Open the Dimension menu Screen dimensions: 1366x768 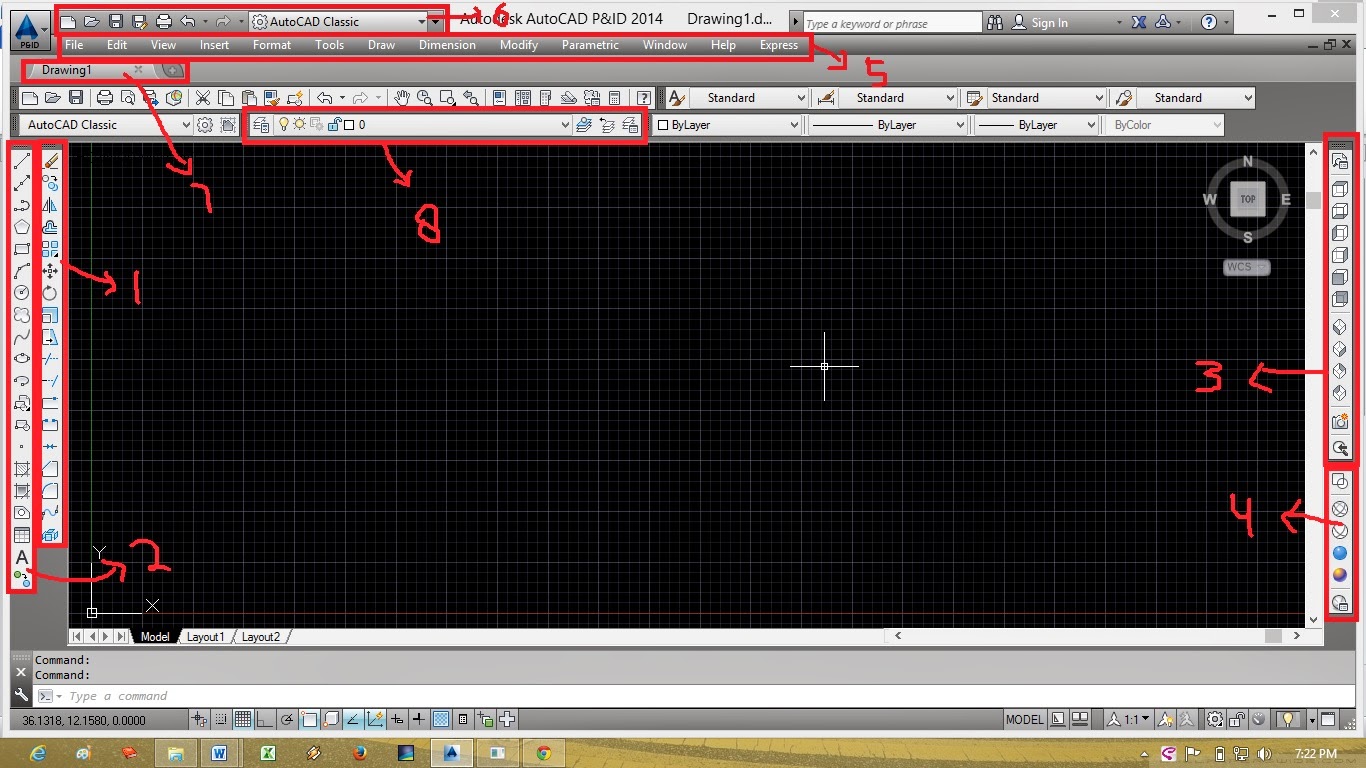pyautogui.click(x=447, y=45)
